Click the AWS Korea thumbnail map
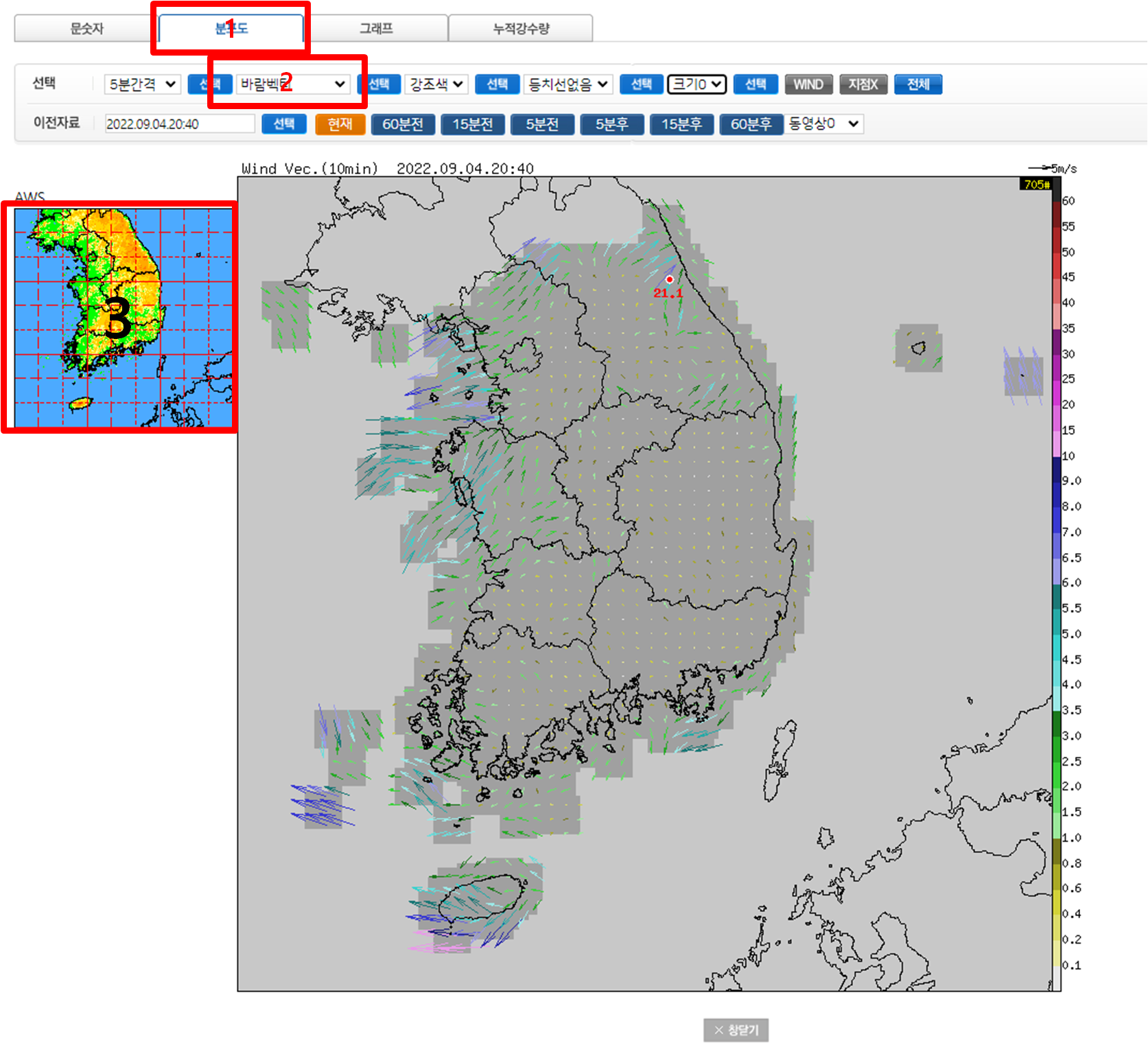Screen dimensions: 1148x1043 pyautogui.click(x=124, y=318)
